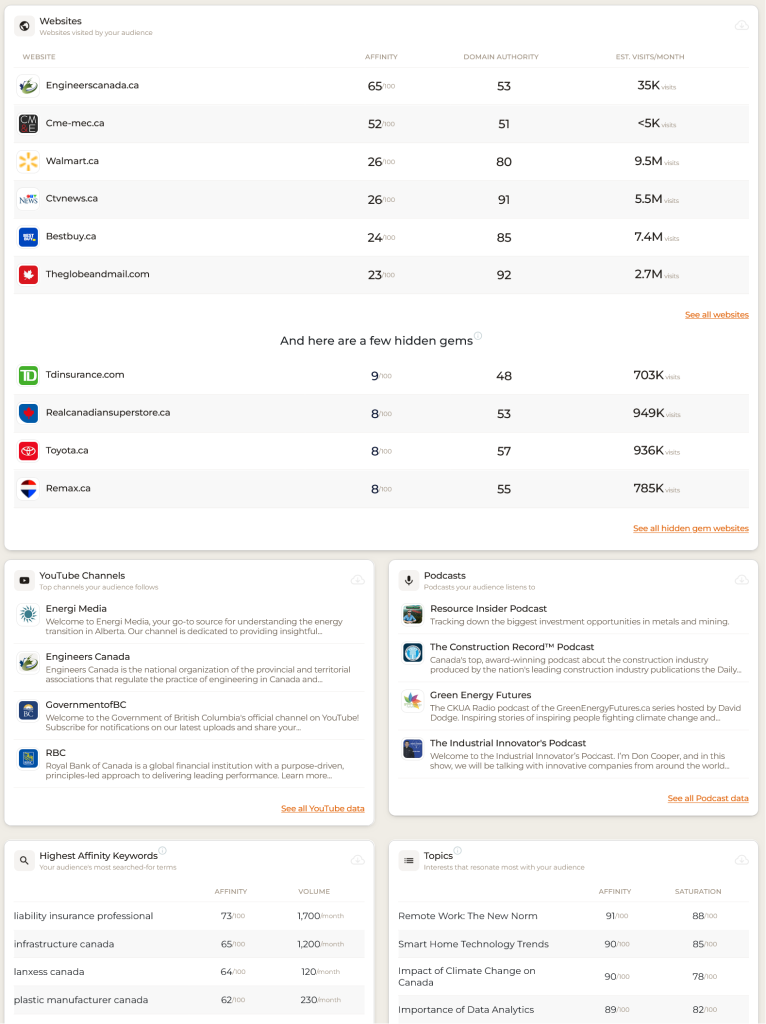Click the info icon beside hidden gems
This screenshot has width=766, height=1024.
point(478,336)
